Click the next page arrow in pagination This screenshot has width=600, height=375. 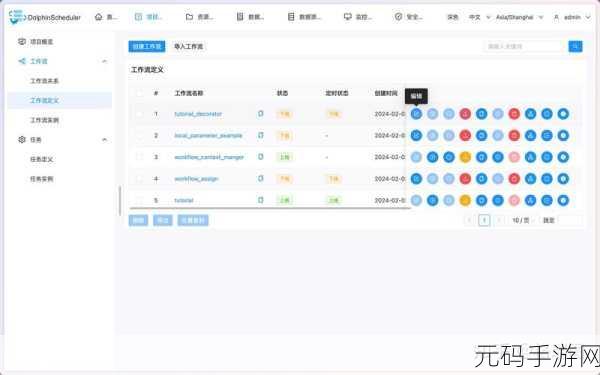[x=499, y=220]
